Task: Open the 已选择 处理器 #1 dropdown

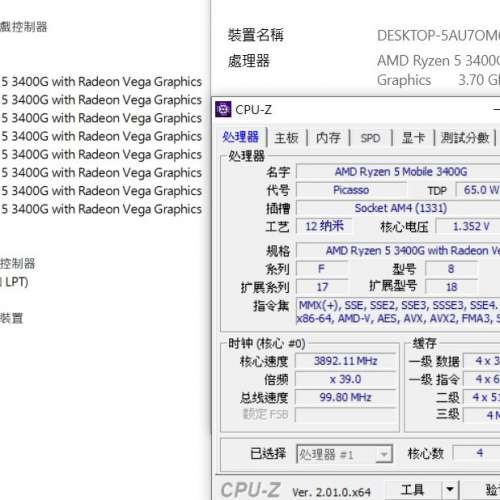Action: coord(345,454)
